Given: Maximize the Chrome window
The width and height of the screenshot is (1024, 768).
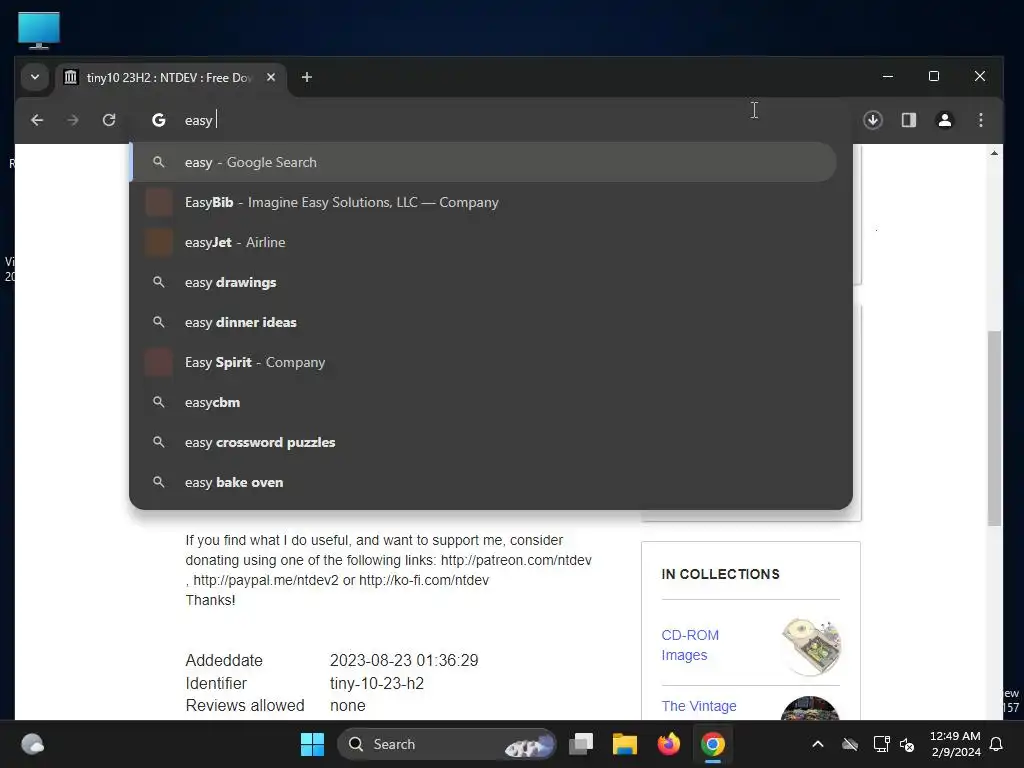Looking at the screenshot, I should coord(934,76).
